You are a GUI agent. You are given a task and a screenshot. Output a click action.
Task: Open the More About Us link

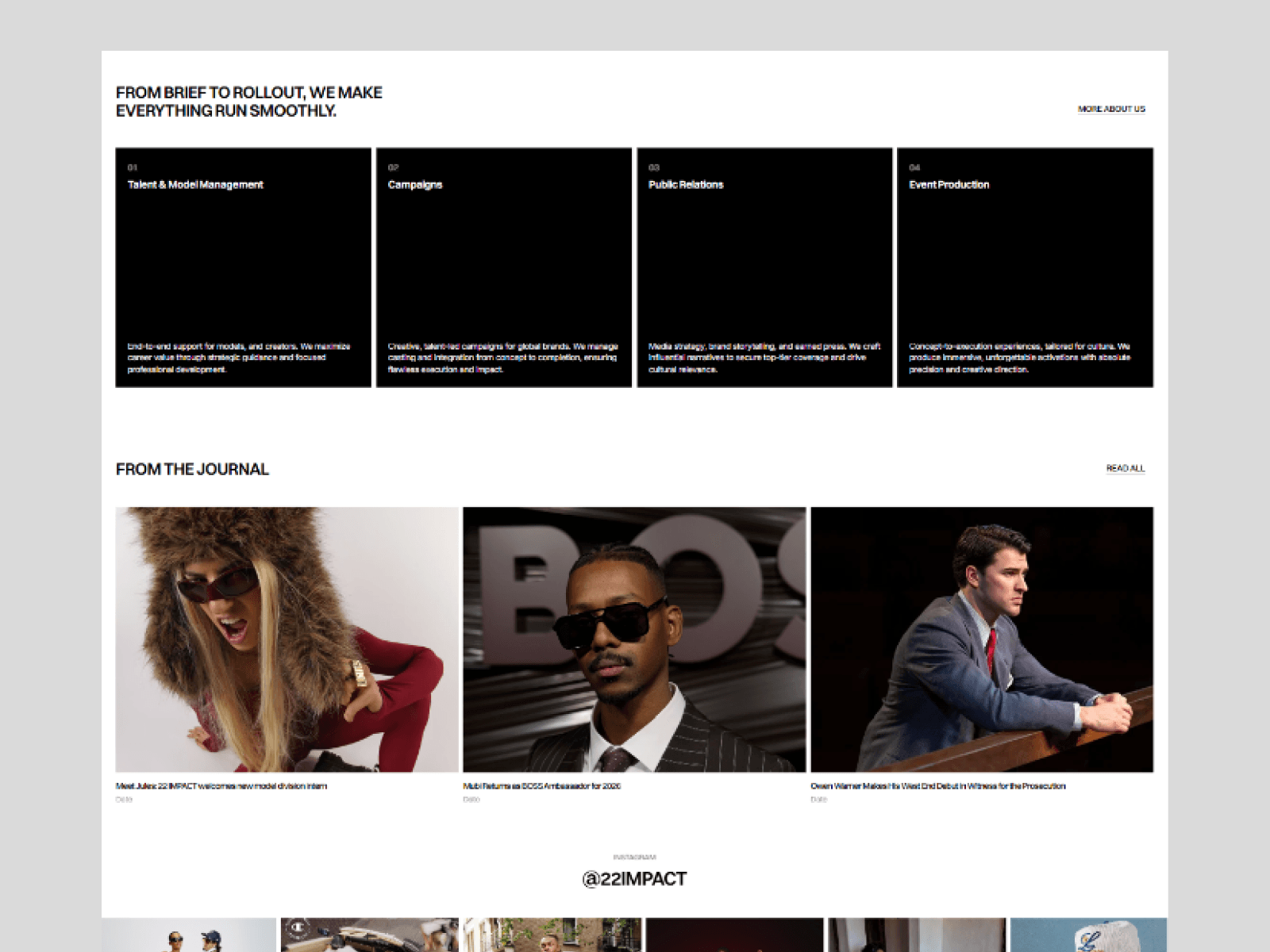[x=1111, y=109]
